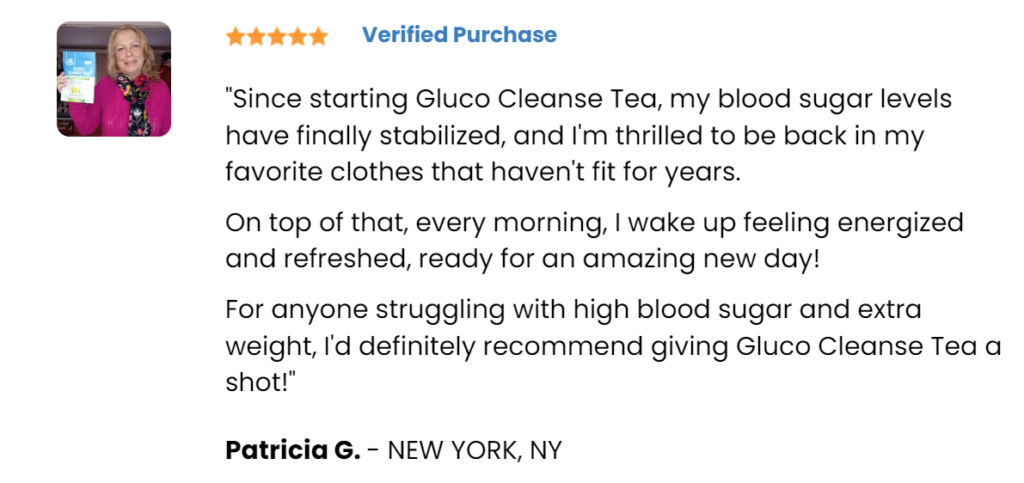The width and height of the screenshot is (1024, 483).
Task: Click the first orange rating star
Action: 235,37
